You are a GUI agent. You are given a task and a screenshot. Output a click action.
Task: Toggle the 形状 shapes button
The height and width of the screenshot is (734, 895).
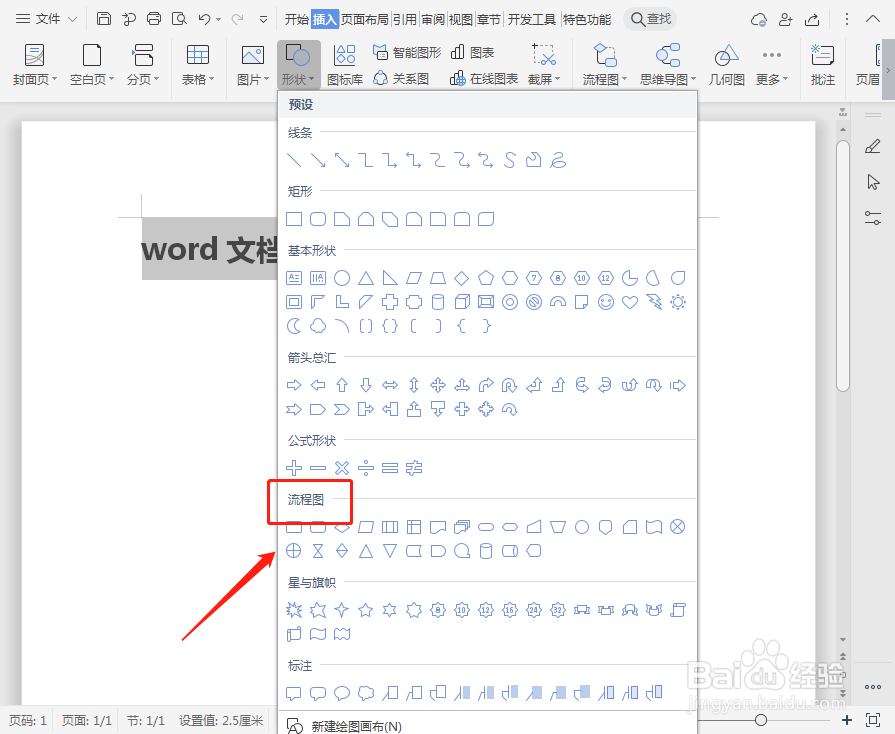click(299, 64)
